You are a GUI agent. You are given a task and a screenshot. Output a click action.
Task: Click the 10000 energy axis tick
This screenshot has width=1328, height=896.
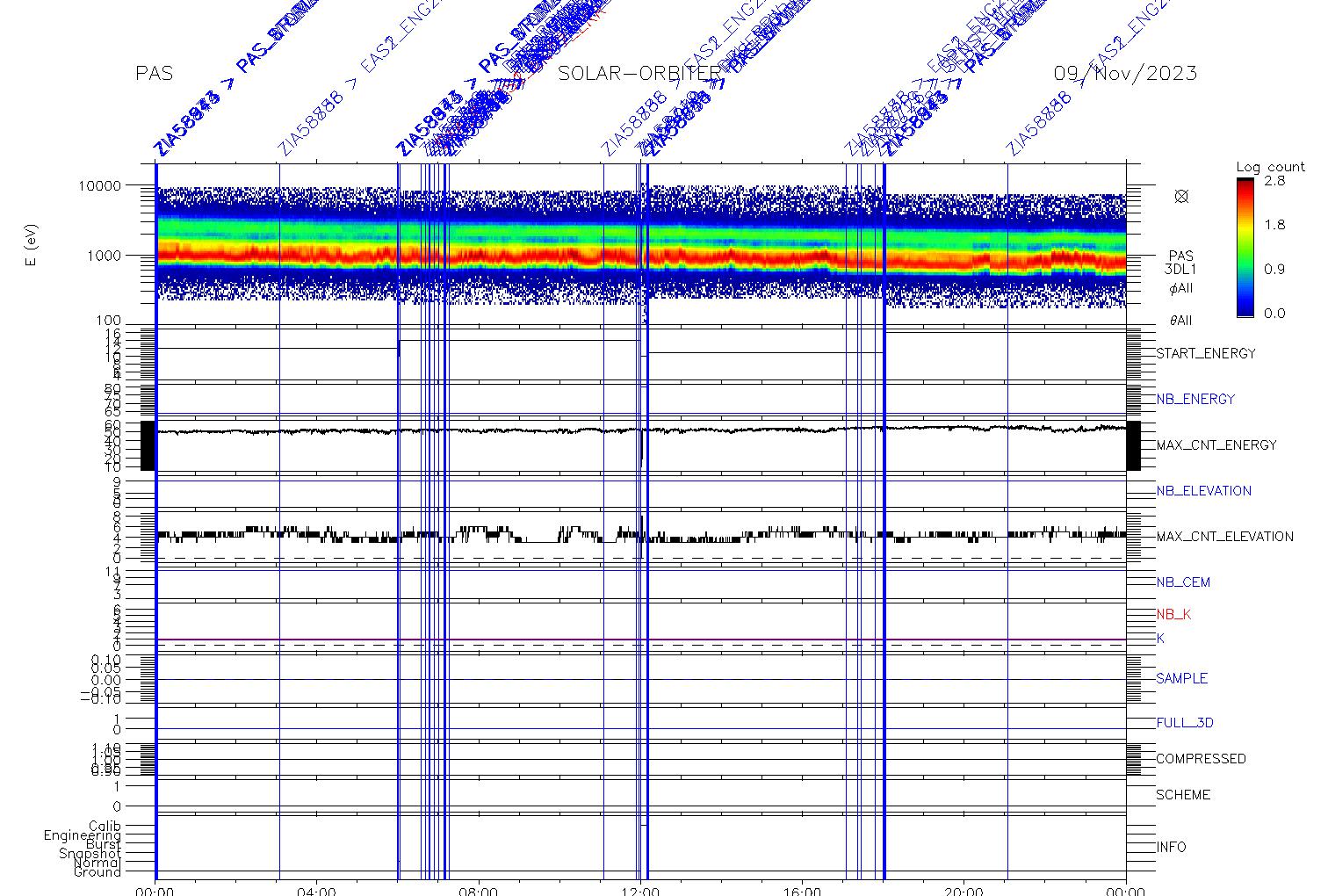pyautogui.click(x=98, y=186)
